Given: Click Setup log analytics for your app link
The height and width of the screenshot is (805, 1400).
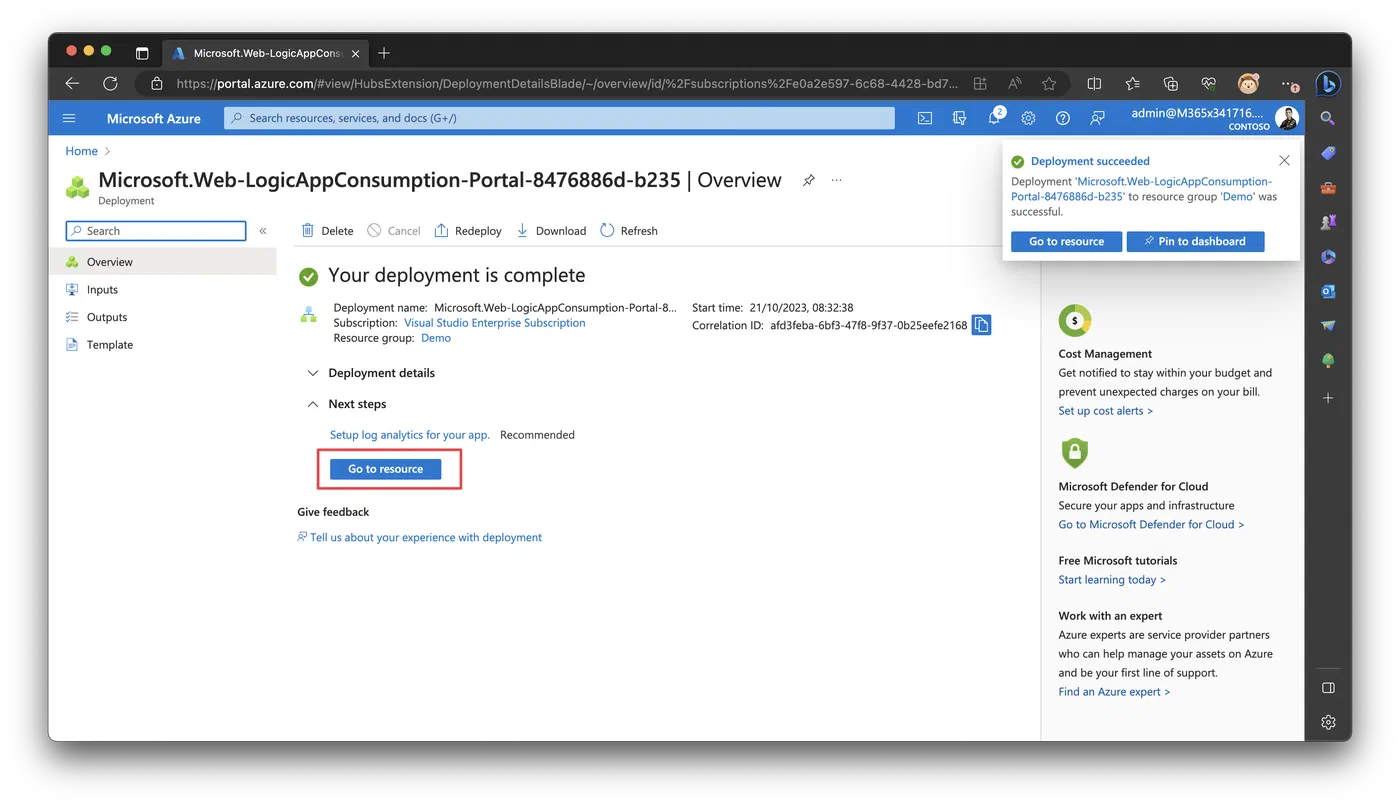Looking at the screenshot, I should [410, 435].
